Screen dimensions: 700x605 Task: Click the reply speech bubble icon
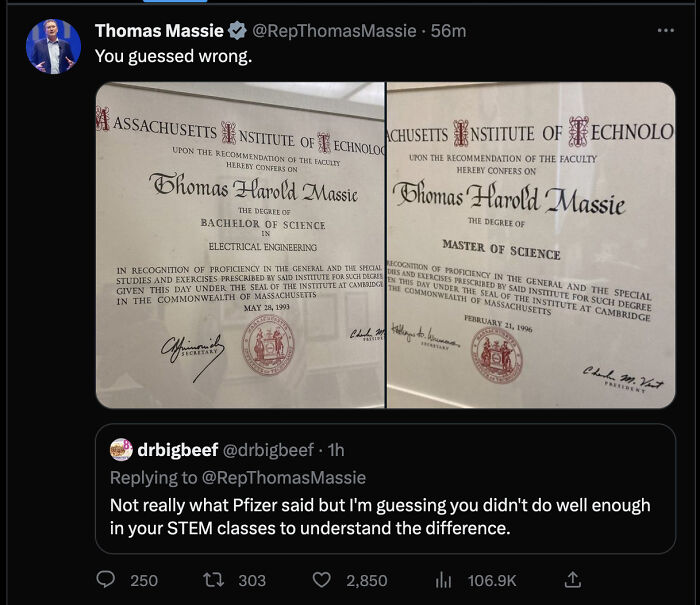106,580
